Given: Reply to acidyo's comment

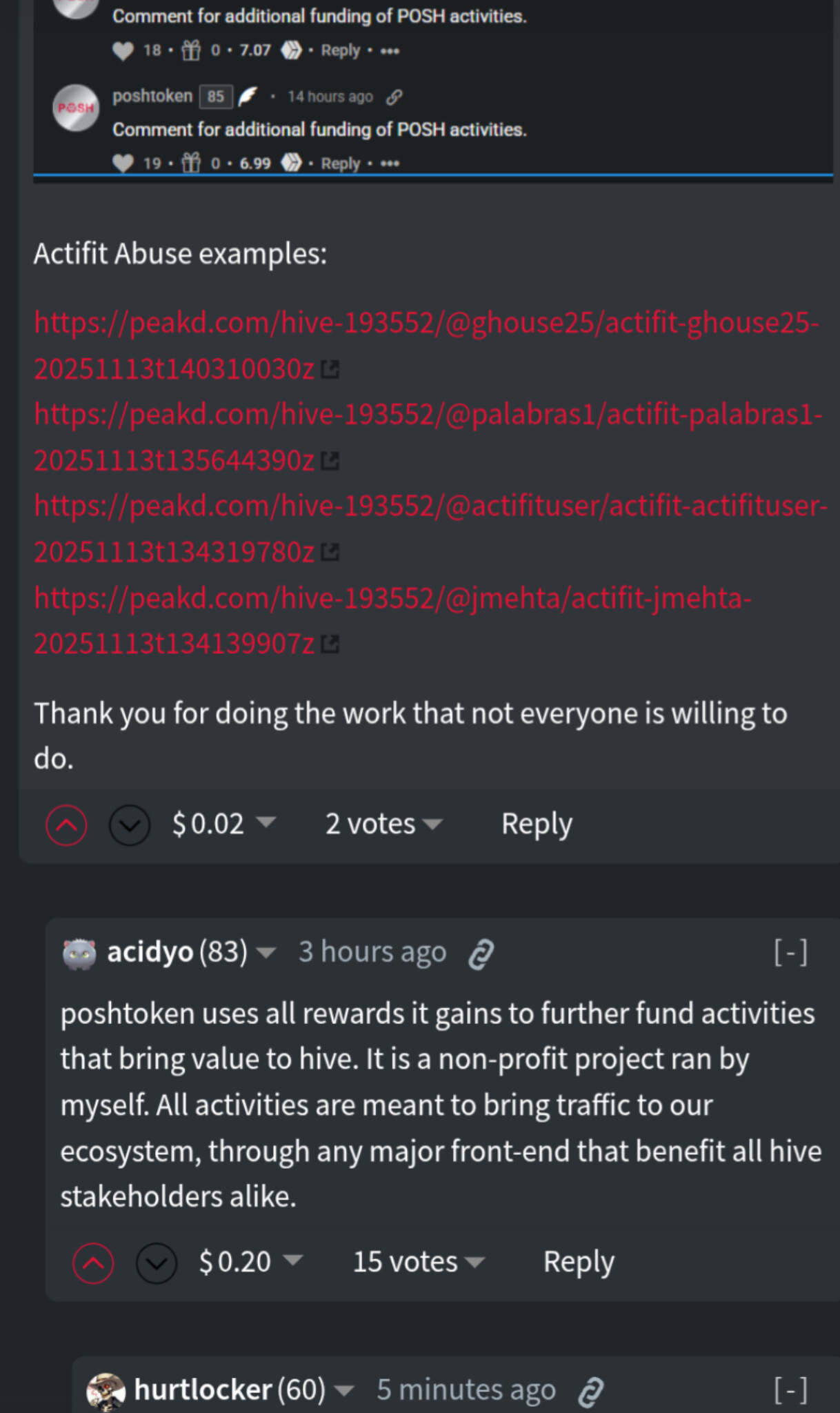Looking at the screenshot, I should click(x=579, y=1262).
